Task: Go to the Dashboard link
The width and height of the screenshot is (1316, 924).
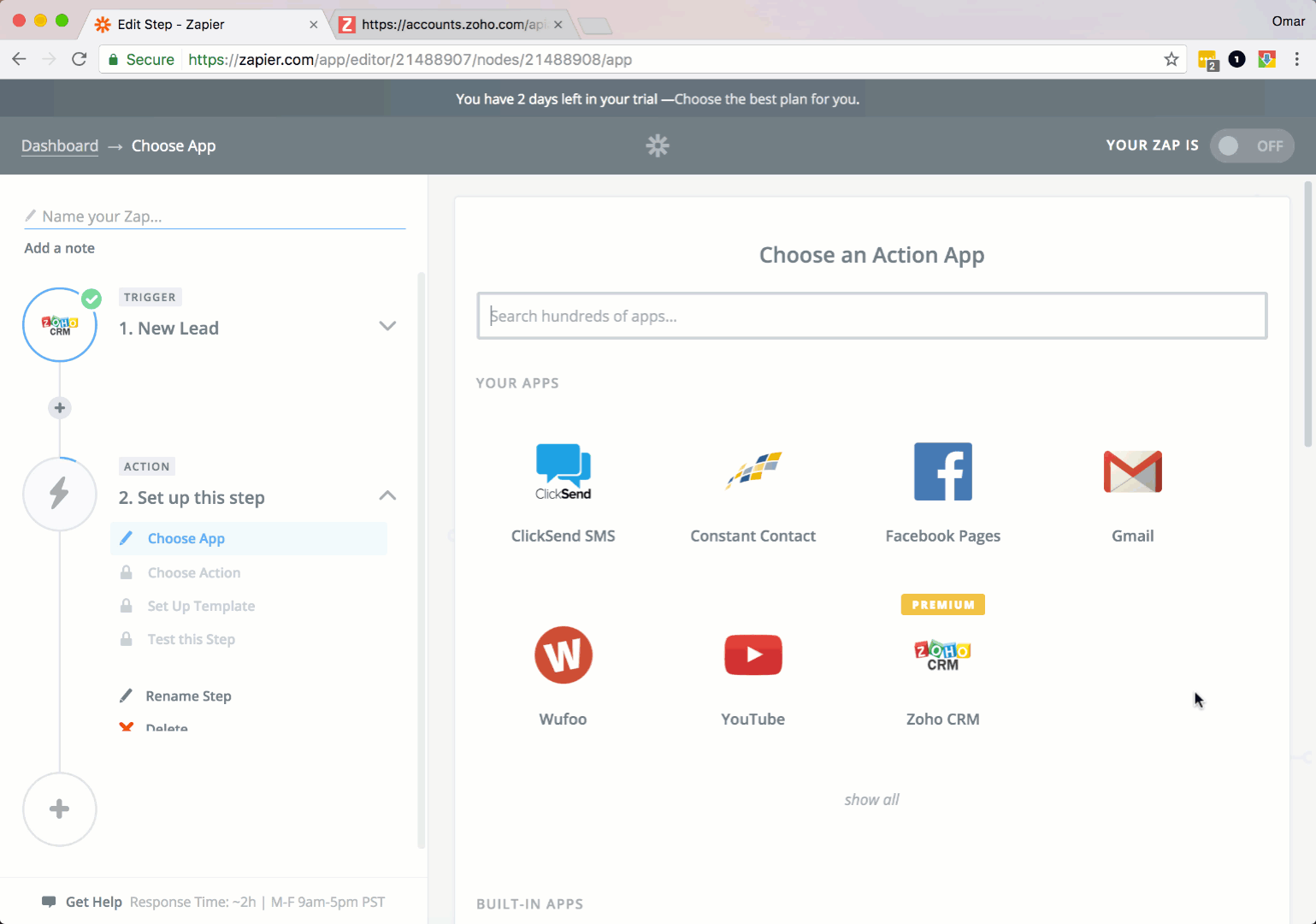Action: tap(60, 145)
